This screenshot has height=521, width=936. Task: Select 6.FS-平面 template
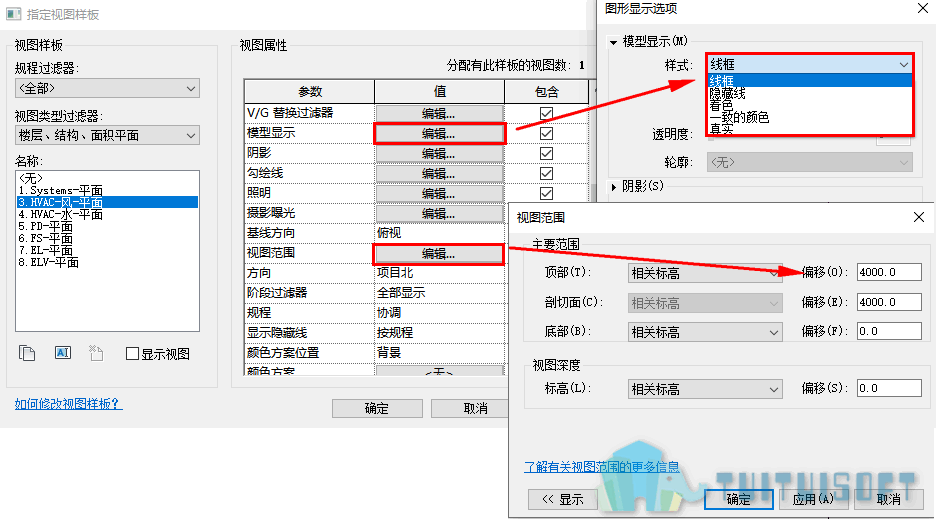tap(45, 238)
